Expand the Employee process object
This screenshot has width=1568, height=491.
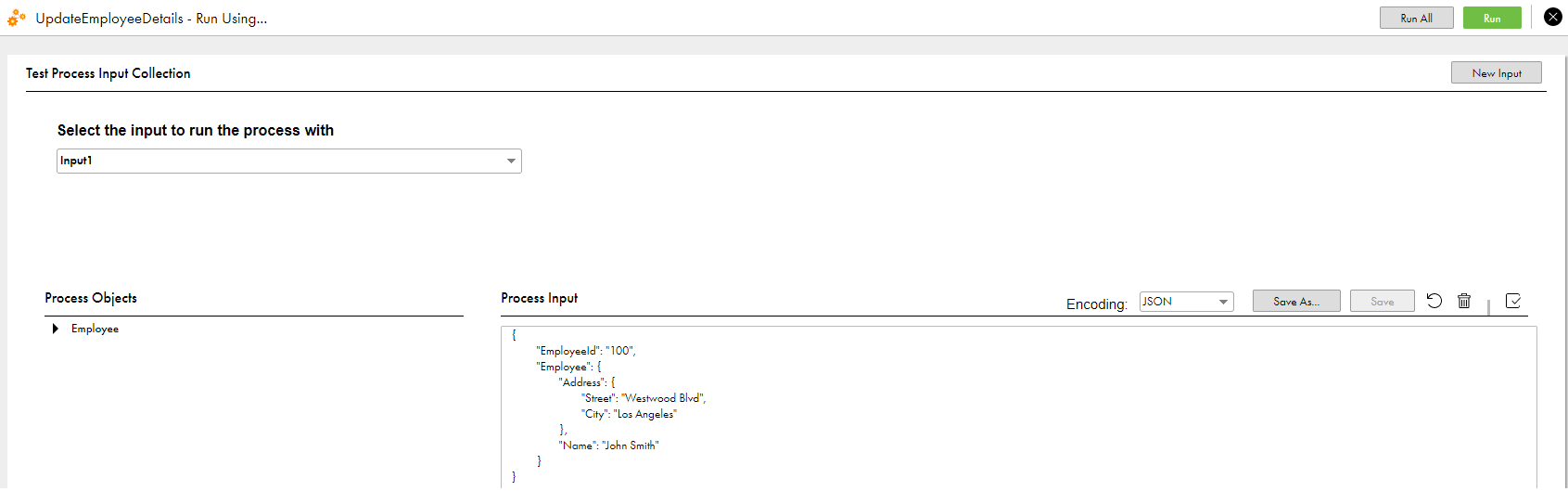[56, 329]
